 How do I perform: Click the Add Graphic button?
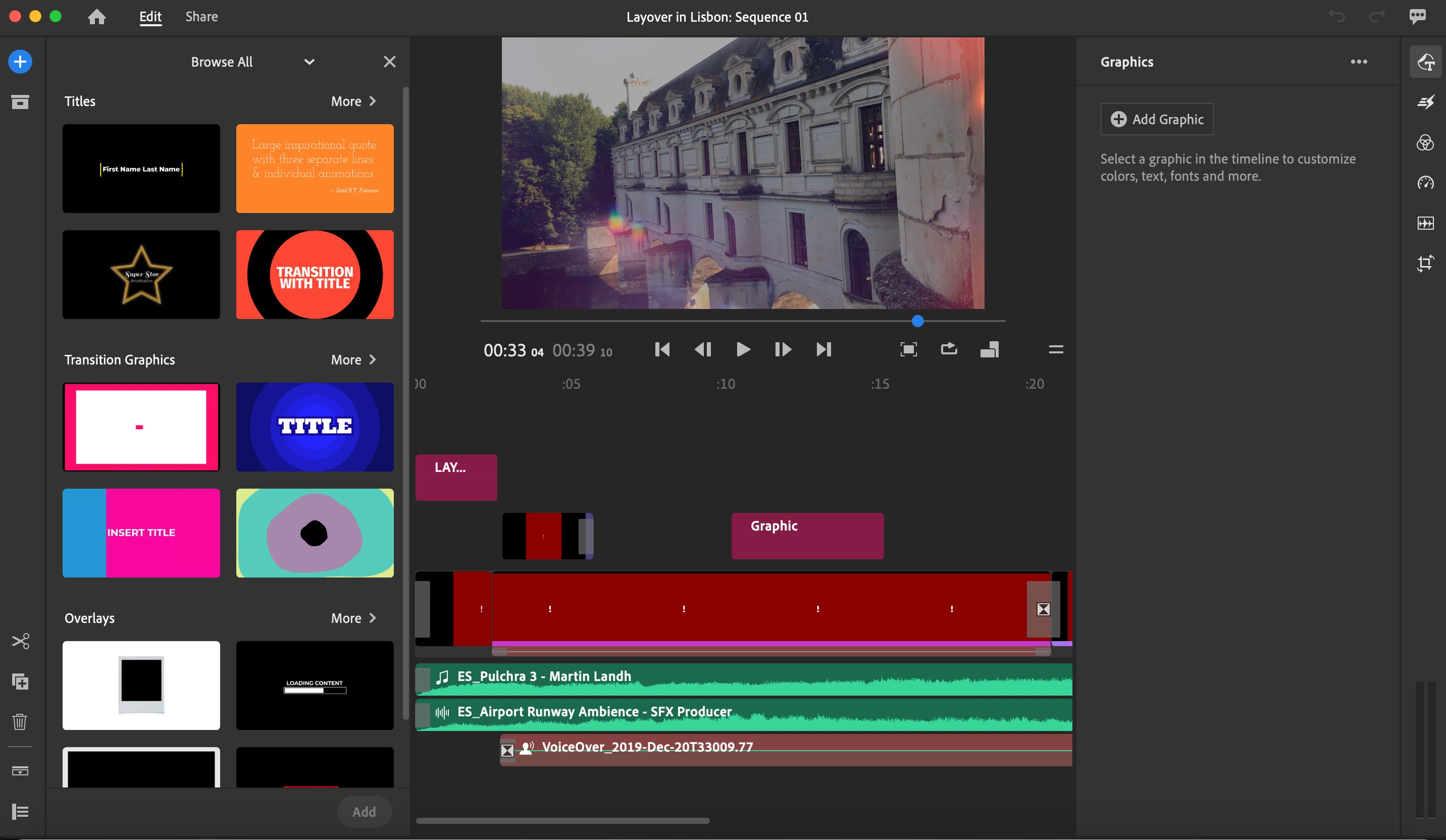[x=1156, y=119]
